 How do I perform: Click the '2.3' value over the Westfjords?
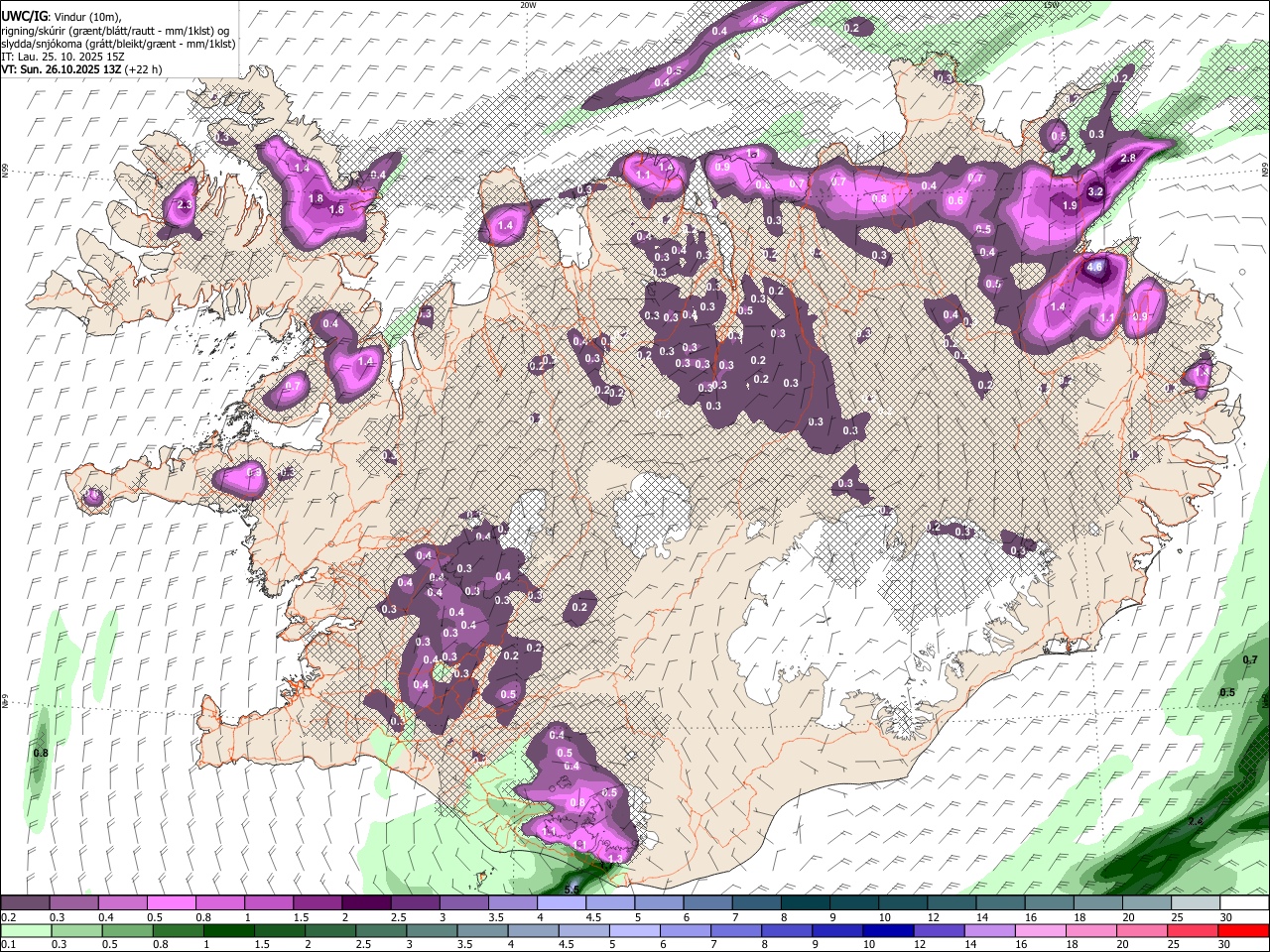click(x=183, y=205)
